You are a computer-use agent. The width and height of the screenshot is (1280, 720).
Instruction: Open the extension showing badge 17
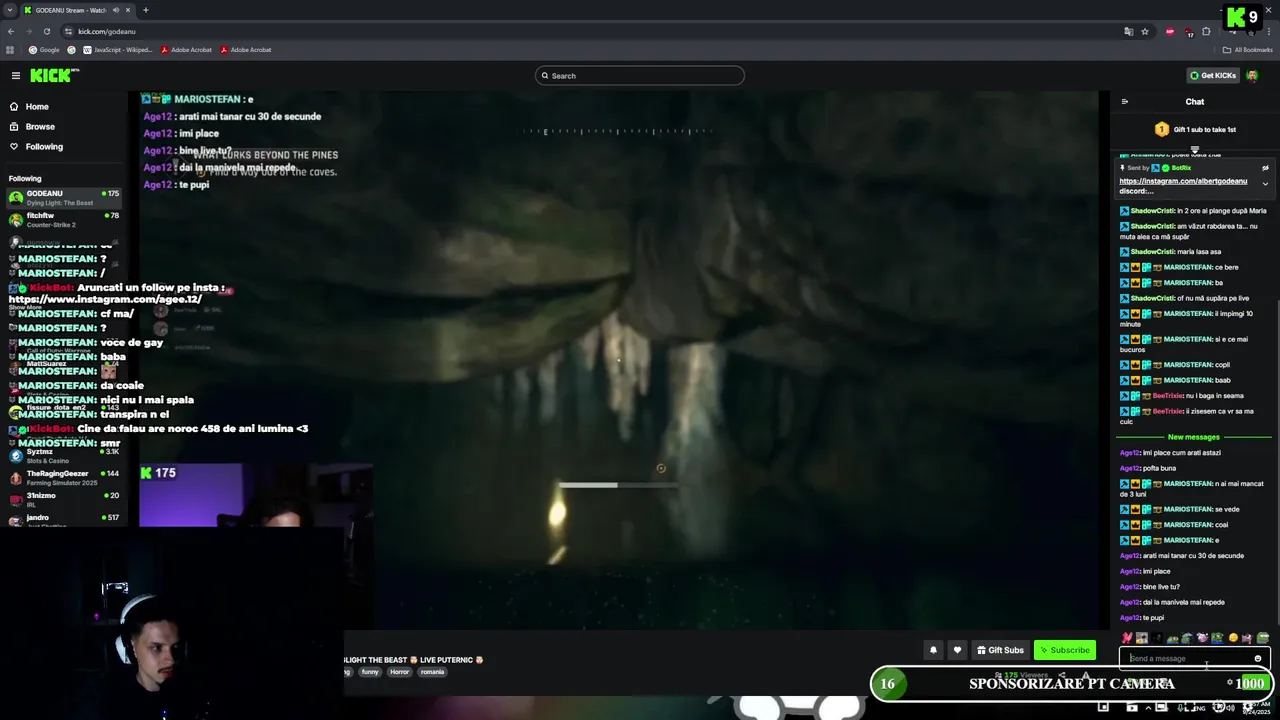click(x=1189, y=31)
